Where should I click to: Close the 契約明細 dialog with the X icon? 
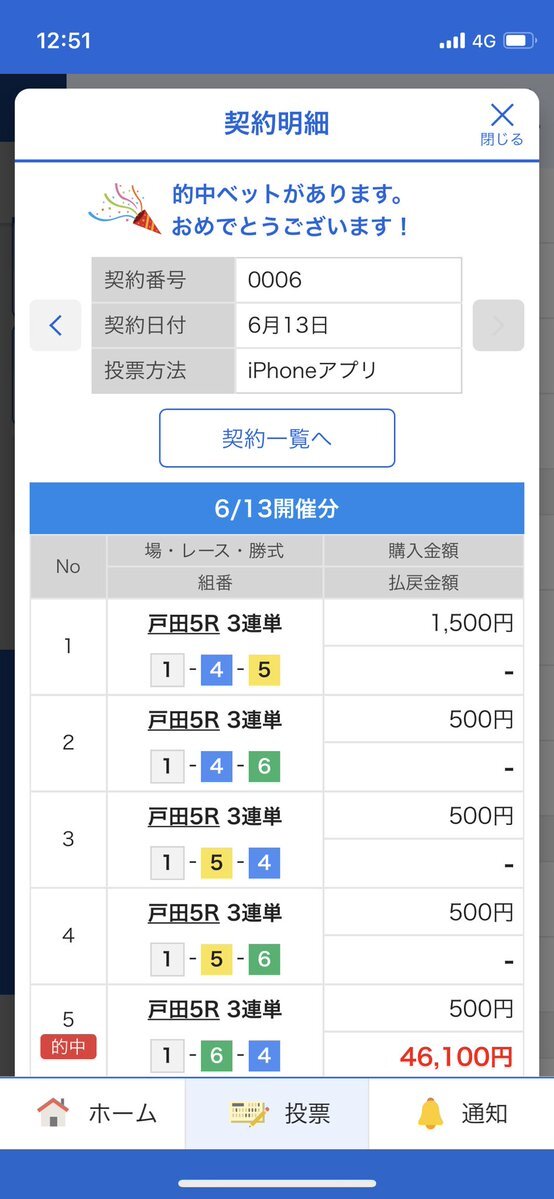(502, 116)
